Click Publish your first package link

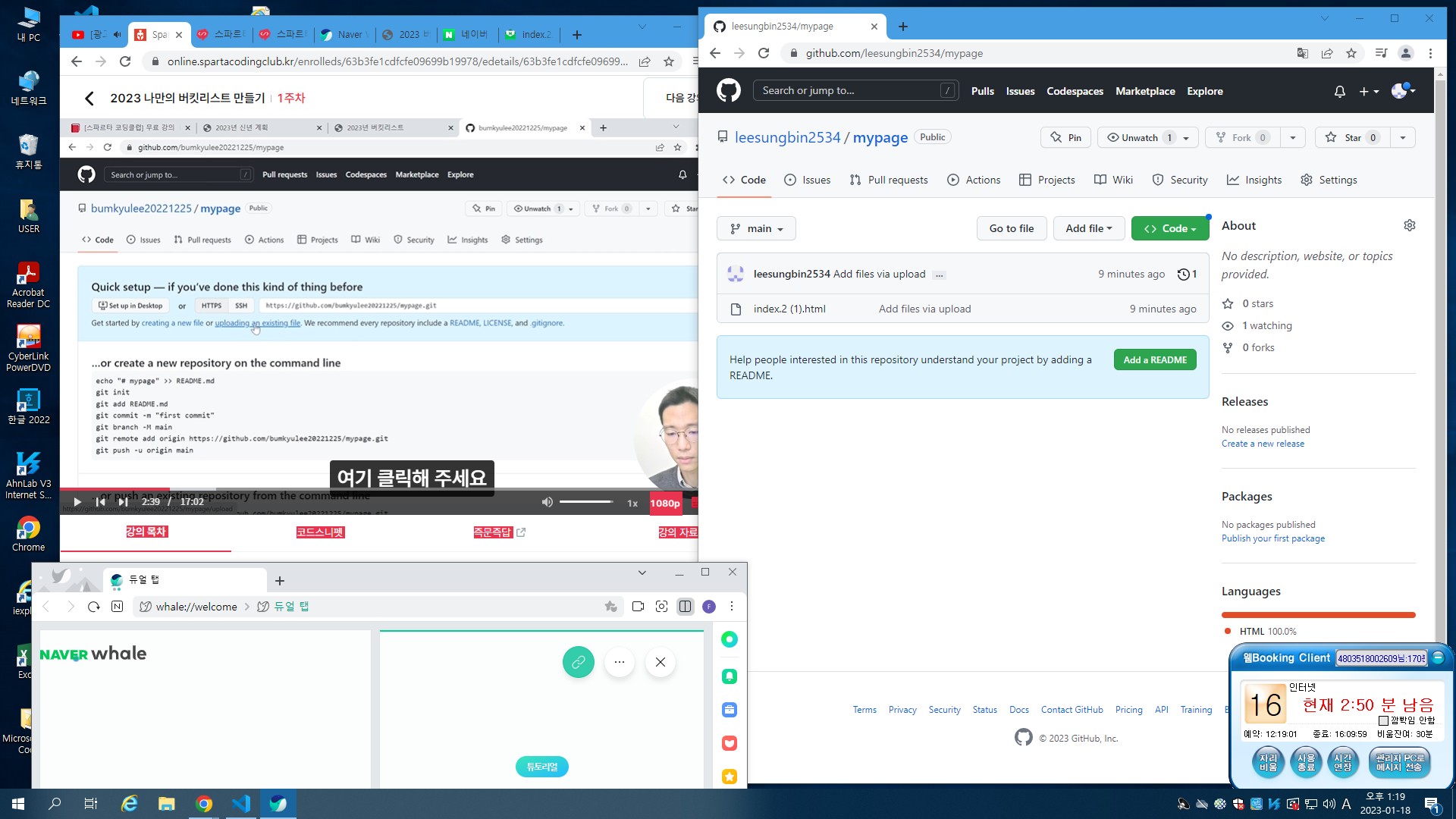pyautogui.click(x=1273, y=538)
